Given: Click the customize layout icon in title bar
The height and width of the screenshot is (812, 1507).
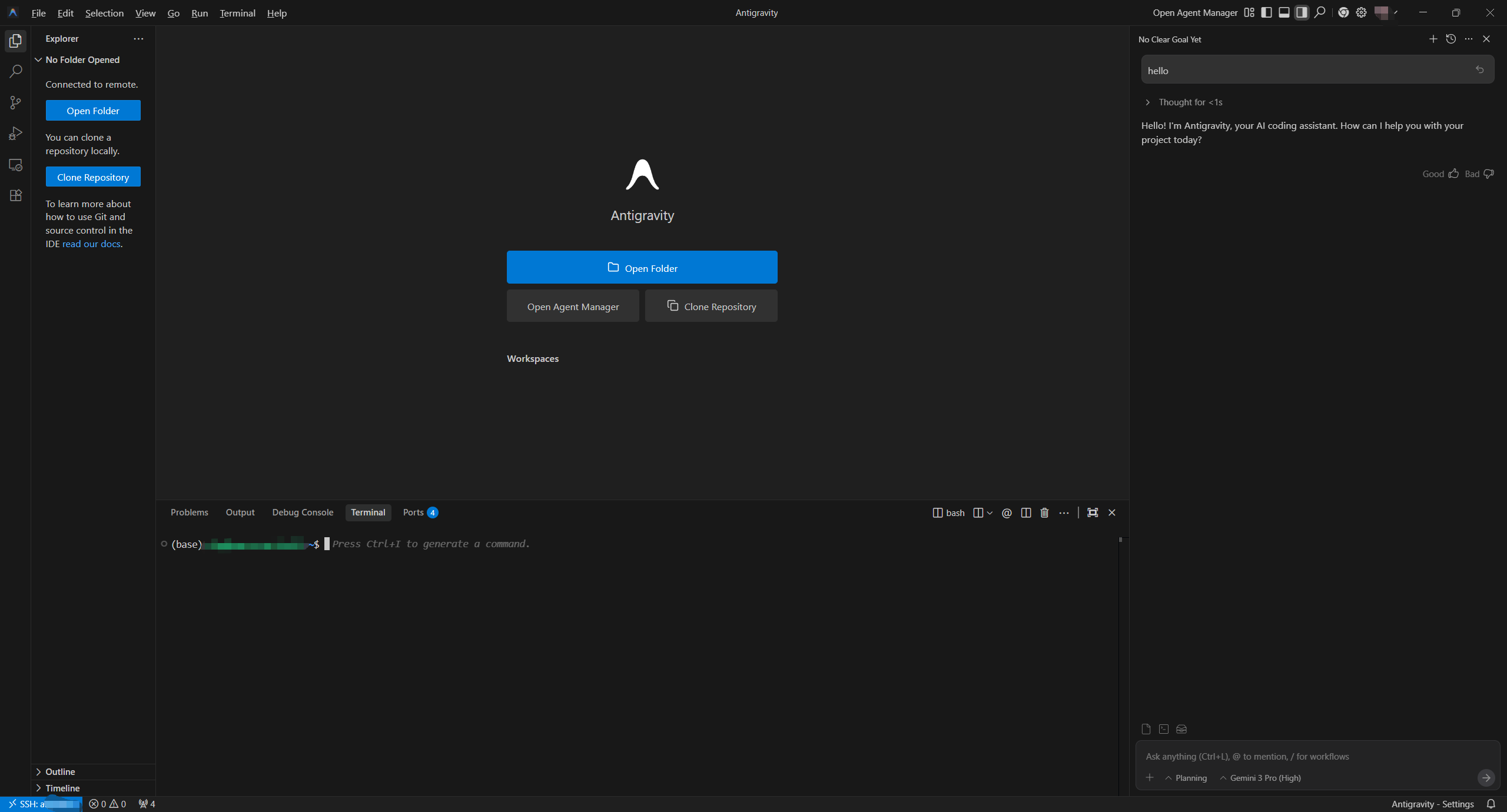Looking at the screenshot, I should [1249, 12].
